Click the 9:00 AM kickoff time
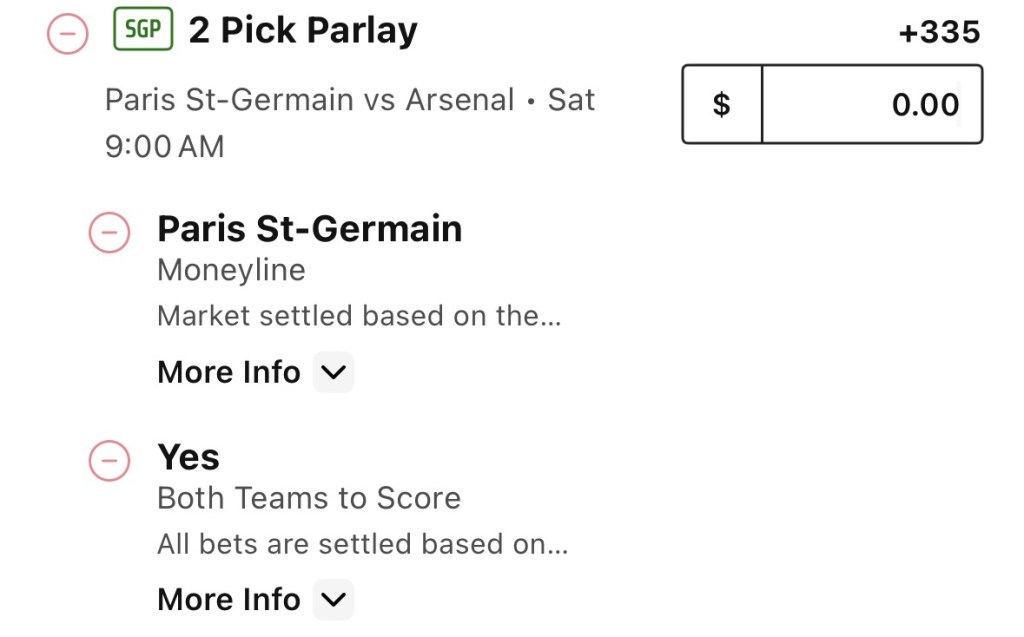The image size is (1024, 637). pyautogui.click(x=165, y=146)
